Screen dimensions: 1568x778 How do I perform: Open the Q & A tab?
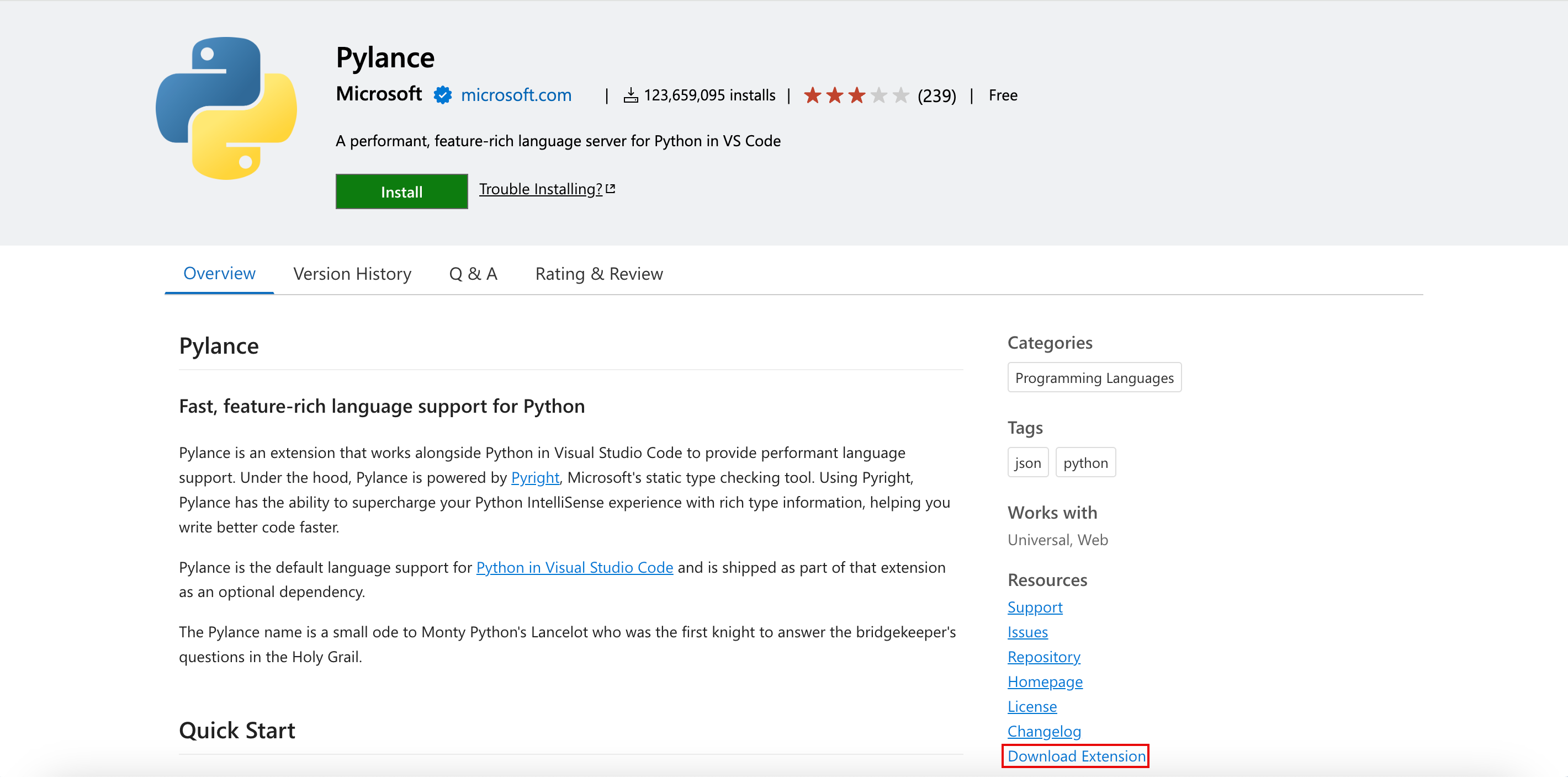pyautogui.click(x=473, y=274)
